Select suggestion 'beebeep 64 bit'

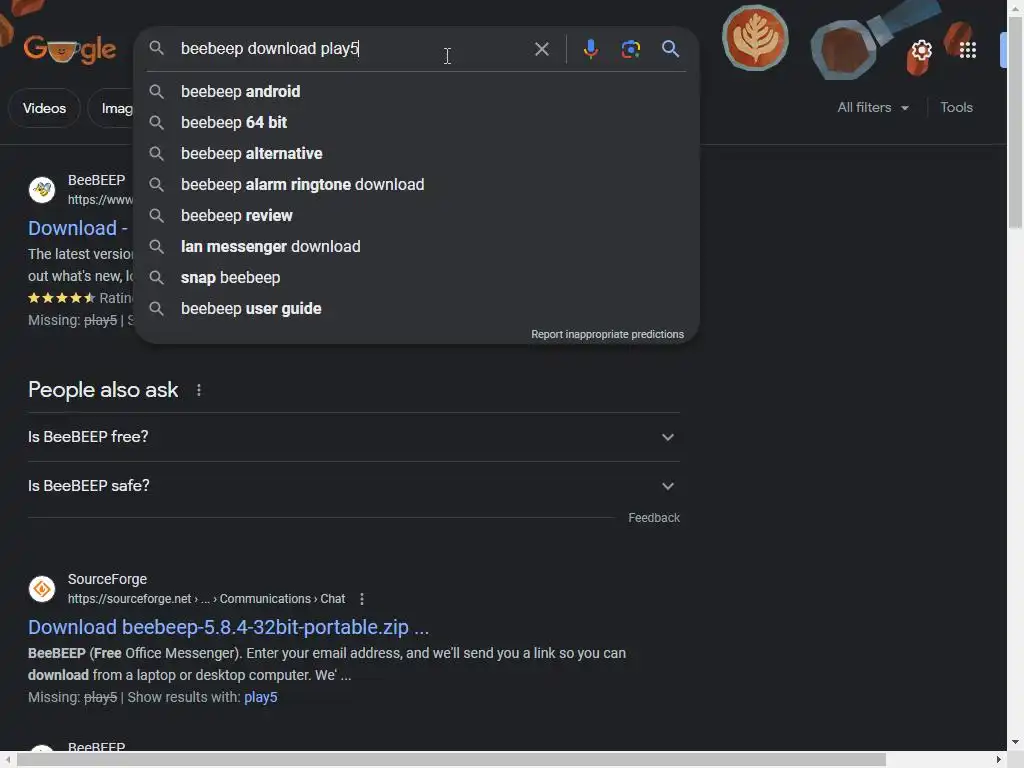tap(417, 122)
